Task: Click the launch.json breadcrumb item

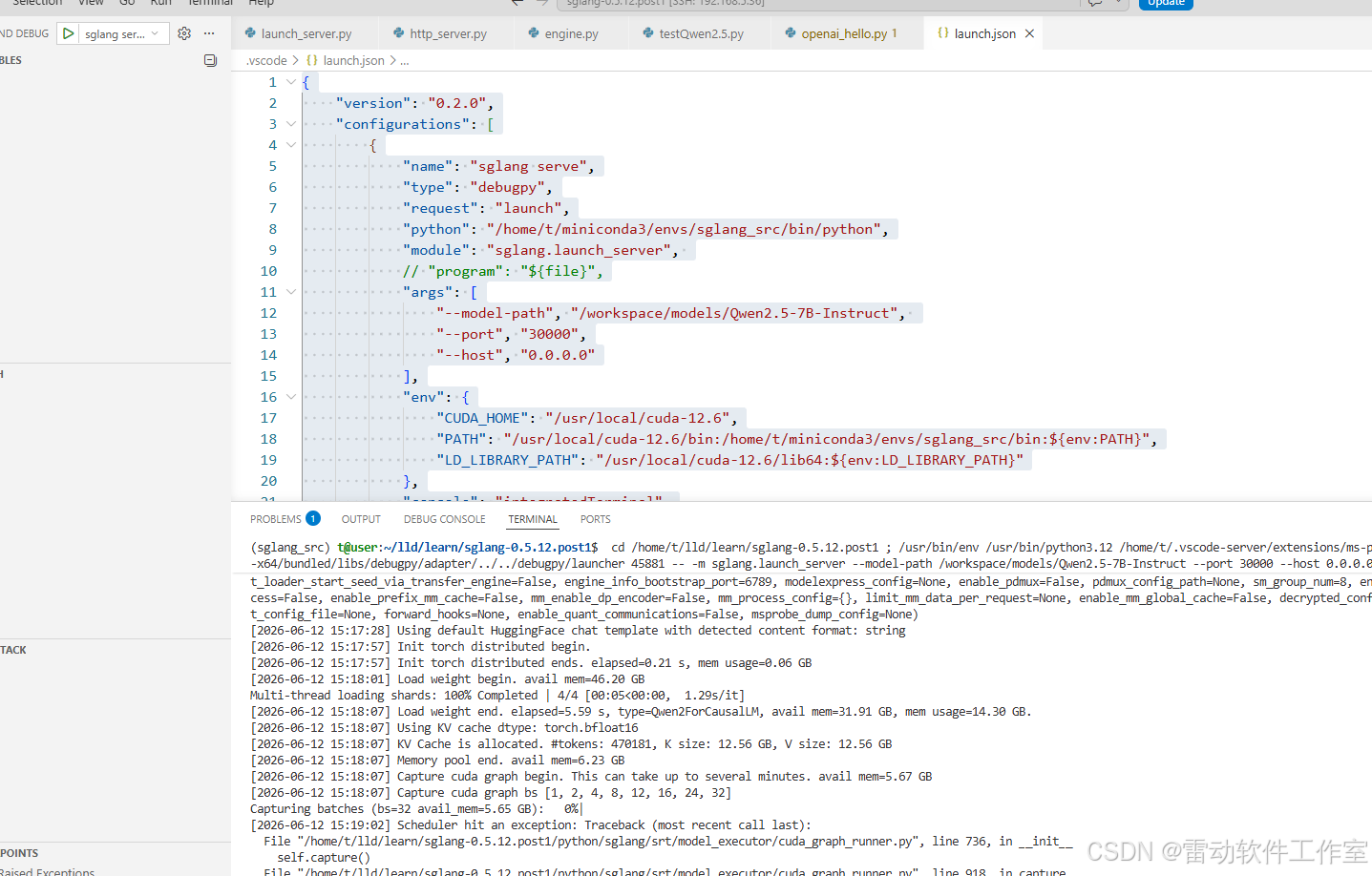Action: [x=353, y=60]
